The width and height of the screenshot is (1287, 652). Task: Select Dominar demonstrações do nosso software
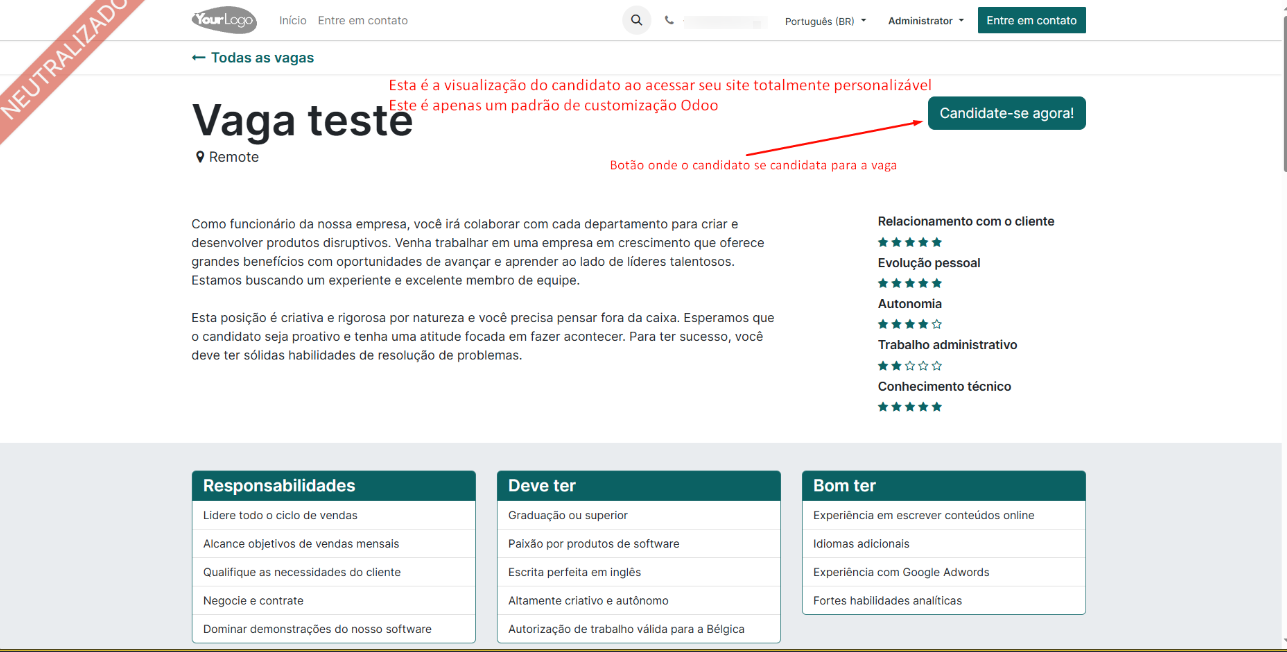(x=334, y=629)
